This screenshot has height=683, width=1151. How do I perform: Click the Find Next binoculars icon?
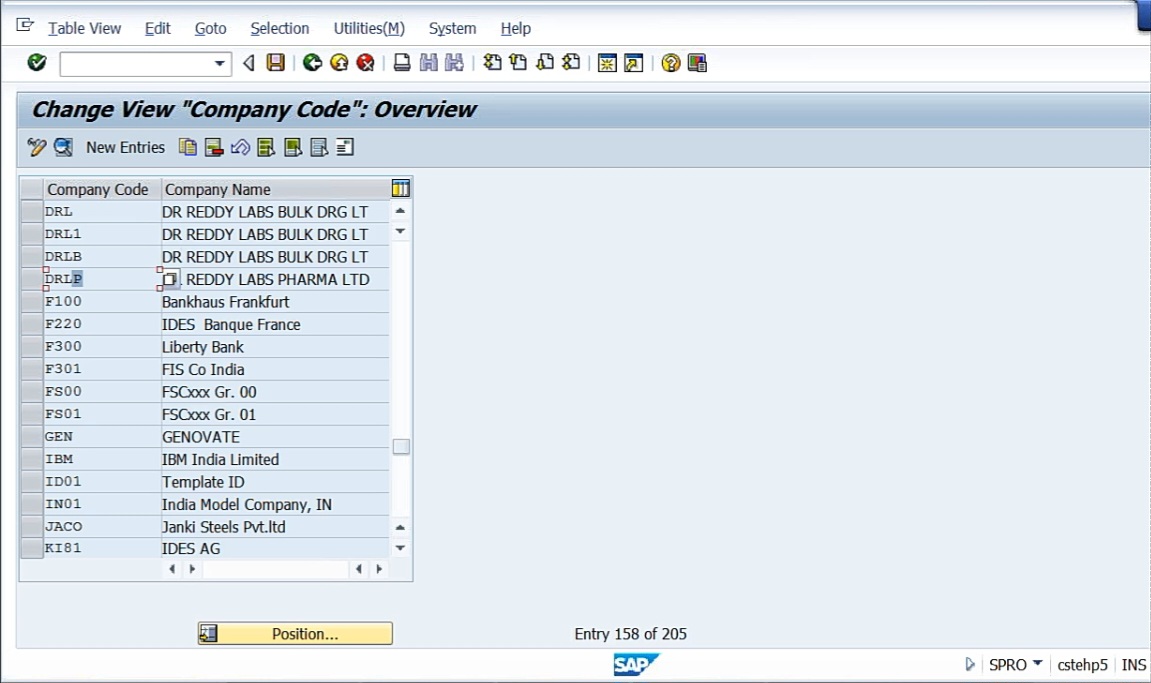click(x=454, y=63)
